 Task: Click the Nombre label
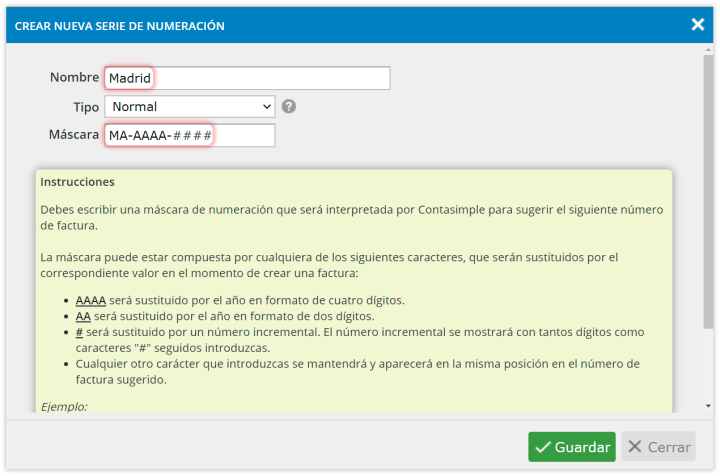pos(74,77)
